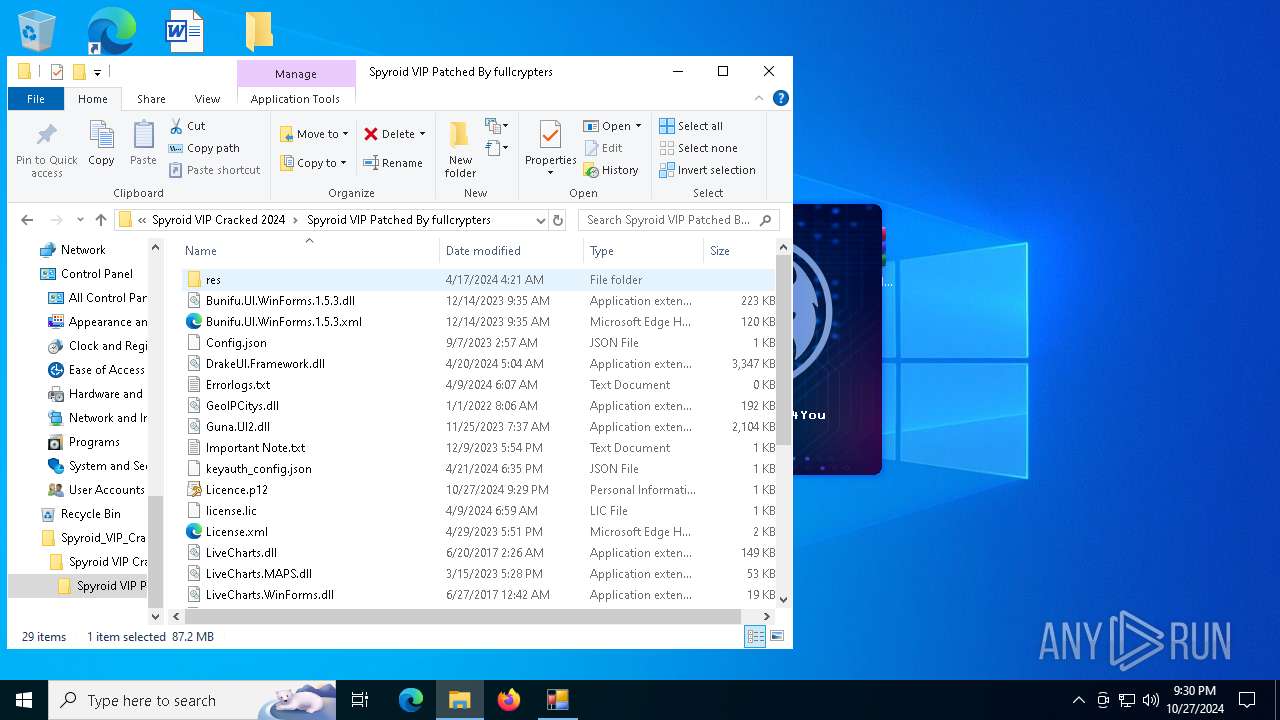The width and height of the screenshot is (1280, 720).
Task: Select Errorlogs.txt file
Action: pyautogui.click(x=478, y=385)
